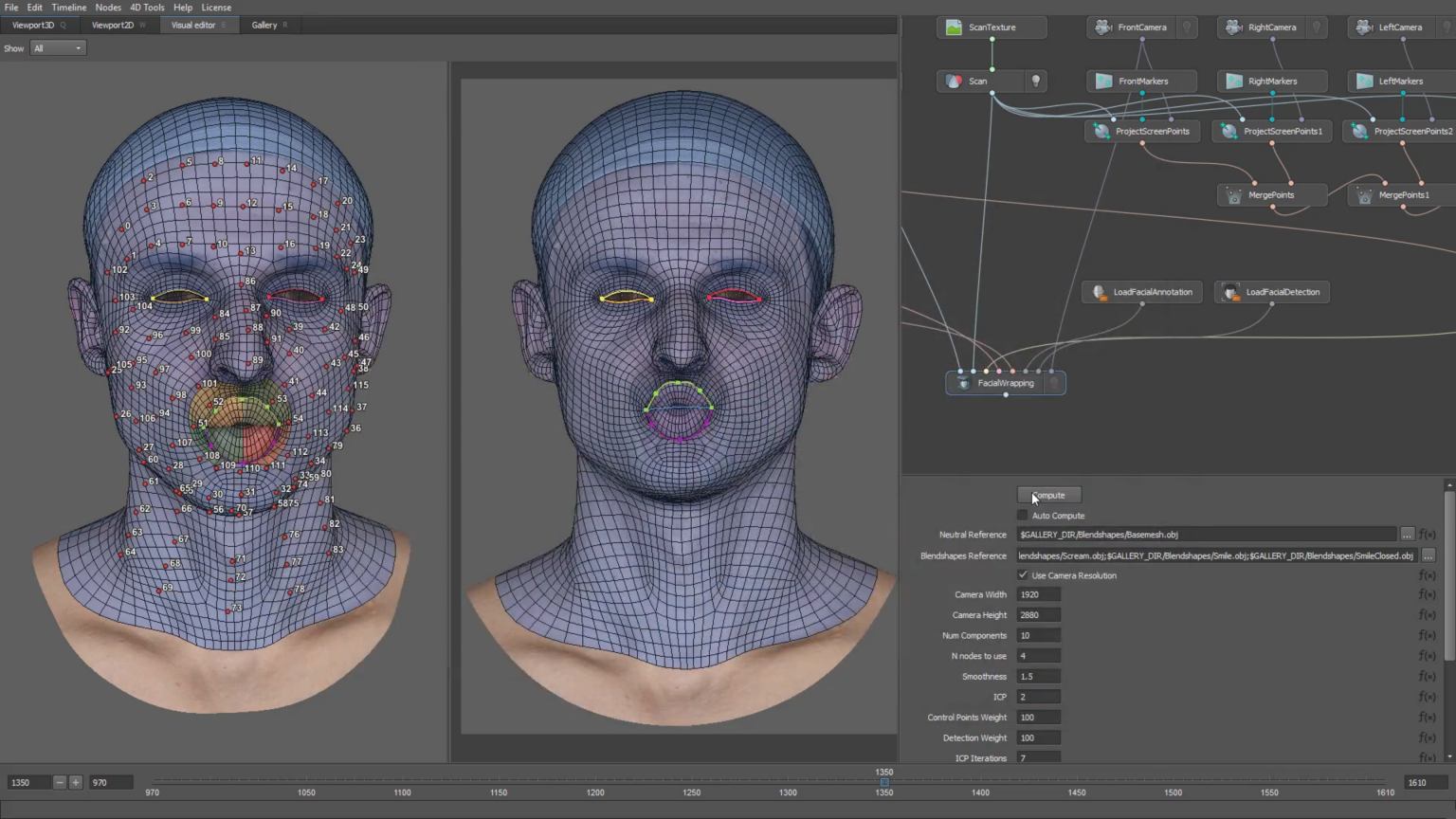Open the Nodes menu
The height and width of the screenshot is (819, 1456).
coord(107,7)
